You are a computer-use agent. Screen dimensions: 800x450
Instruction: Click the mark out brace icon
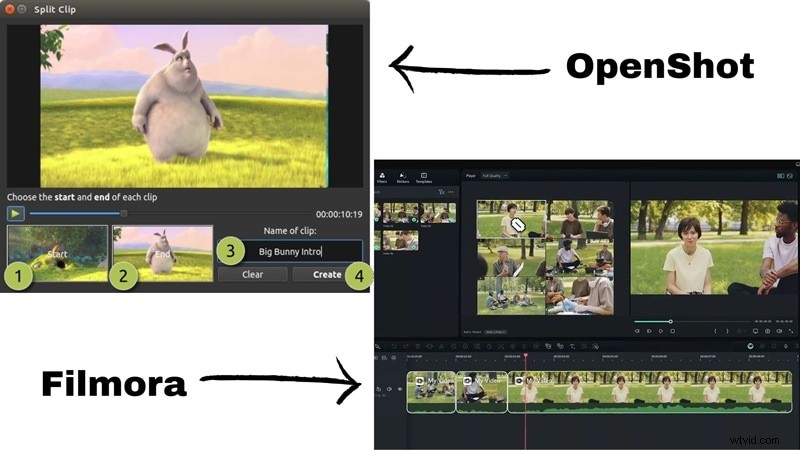click(728, 331)
